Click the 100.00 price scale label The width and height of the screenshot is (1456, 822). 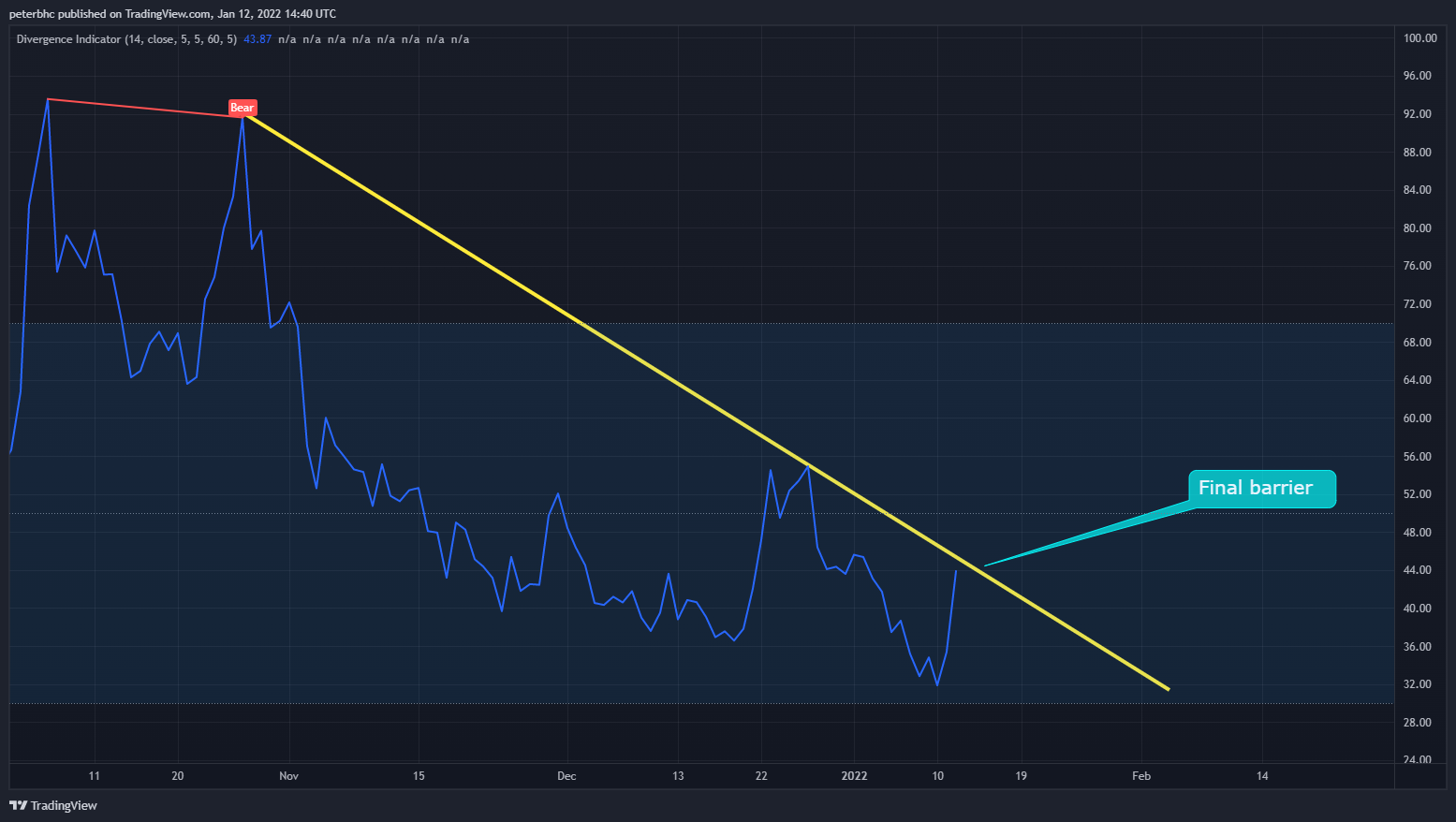[1419, 38]
